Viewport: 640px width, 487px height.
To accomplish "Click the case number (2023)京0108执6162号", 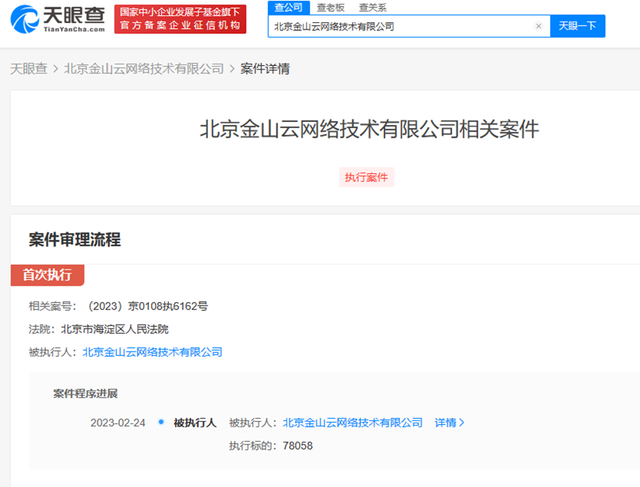I will tap(148, 306).
